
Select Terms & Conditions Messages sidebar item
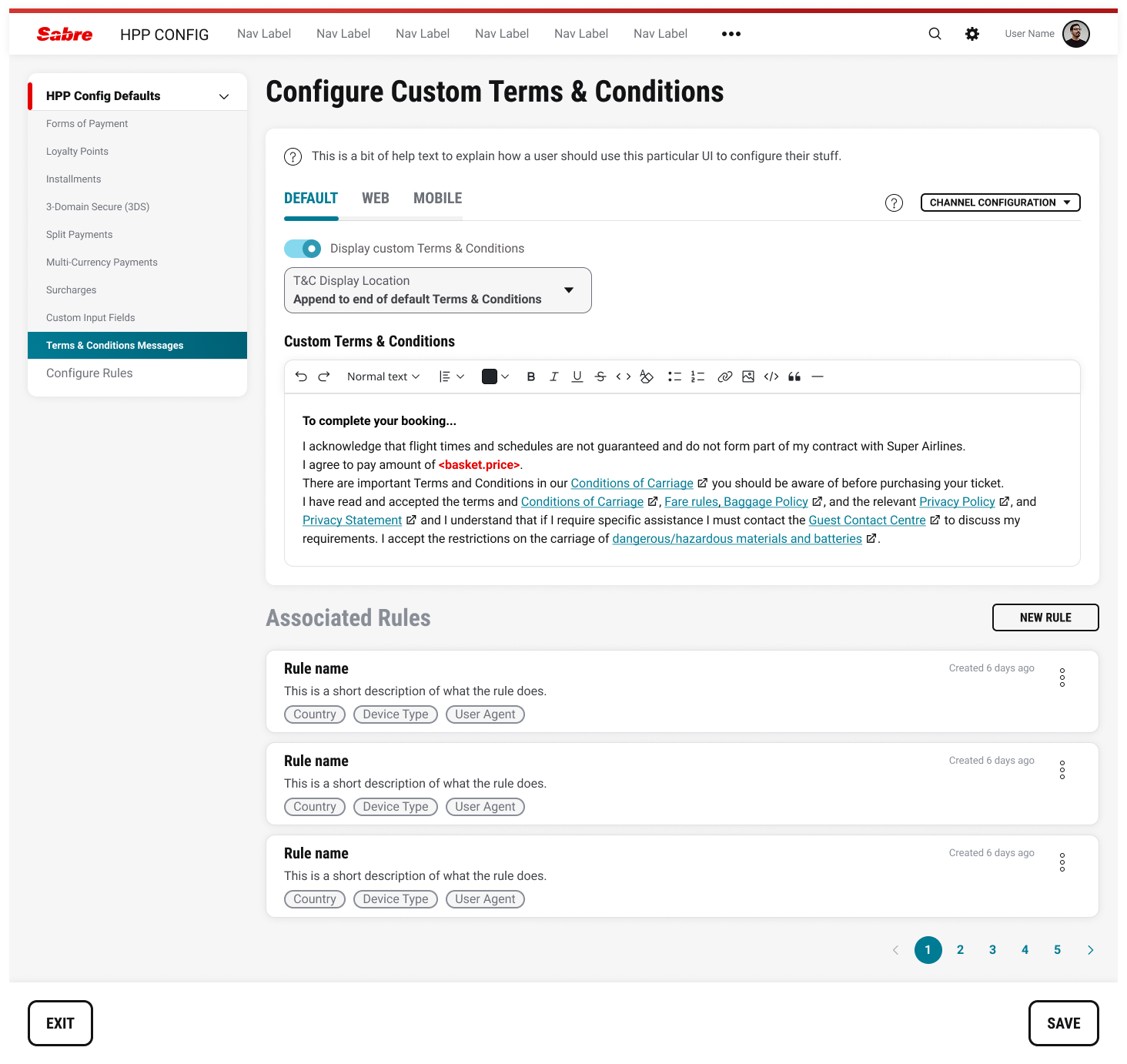(x=137, y=346)
